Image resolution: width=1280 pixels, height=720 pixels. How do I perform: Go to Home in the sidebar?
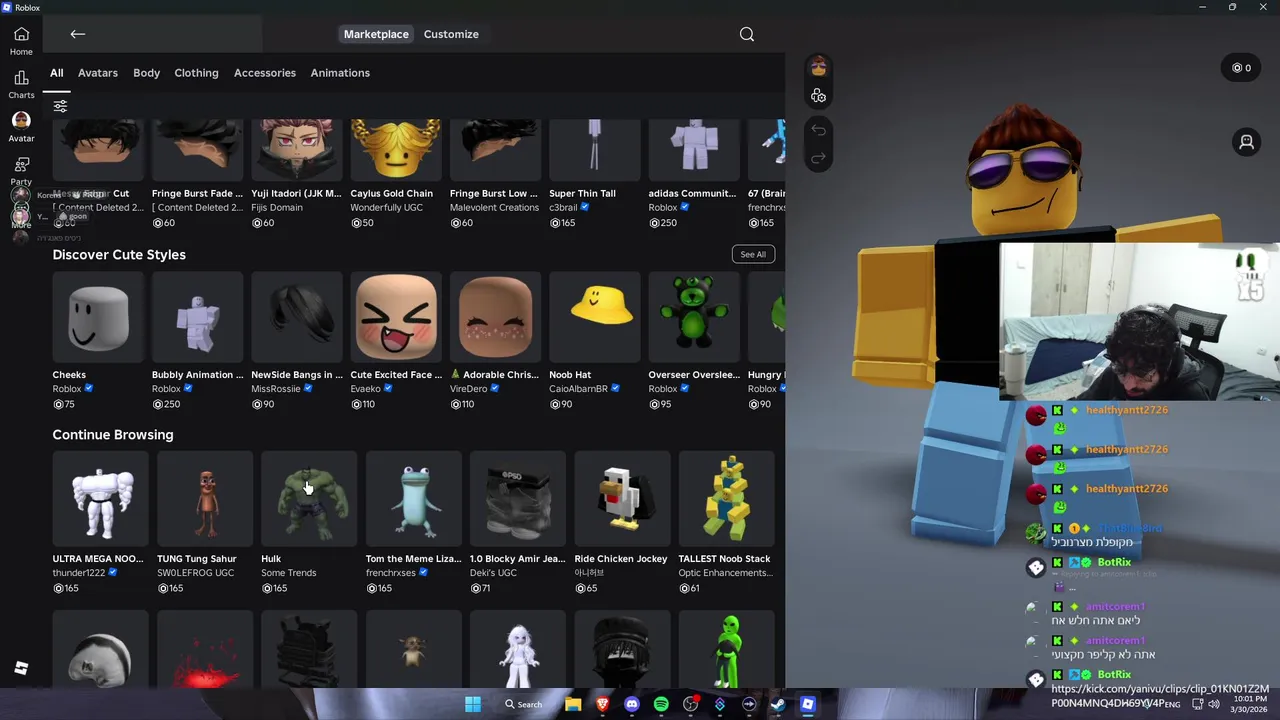[21, 41]
